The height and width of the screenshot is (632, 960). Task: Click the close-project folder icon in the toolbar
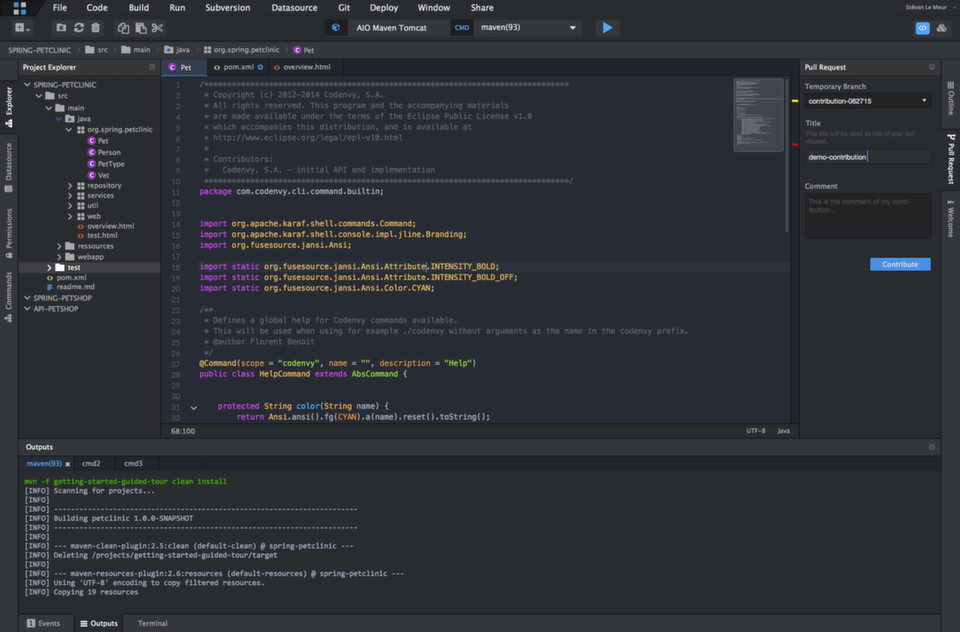tap(61, 28)
